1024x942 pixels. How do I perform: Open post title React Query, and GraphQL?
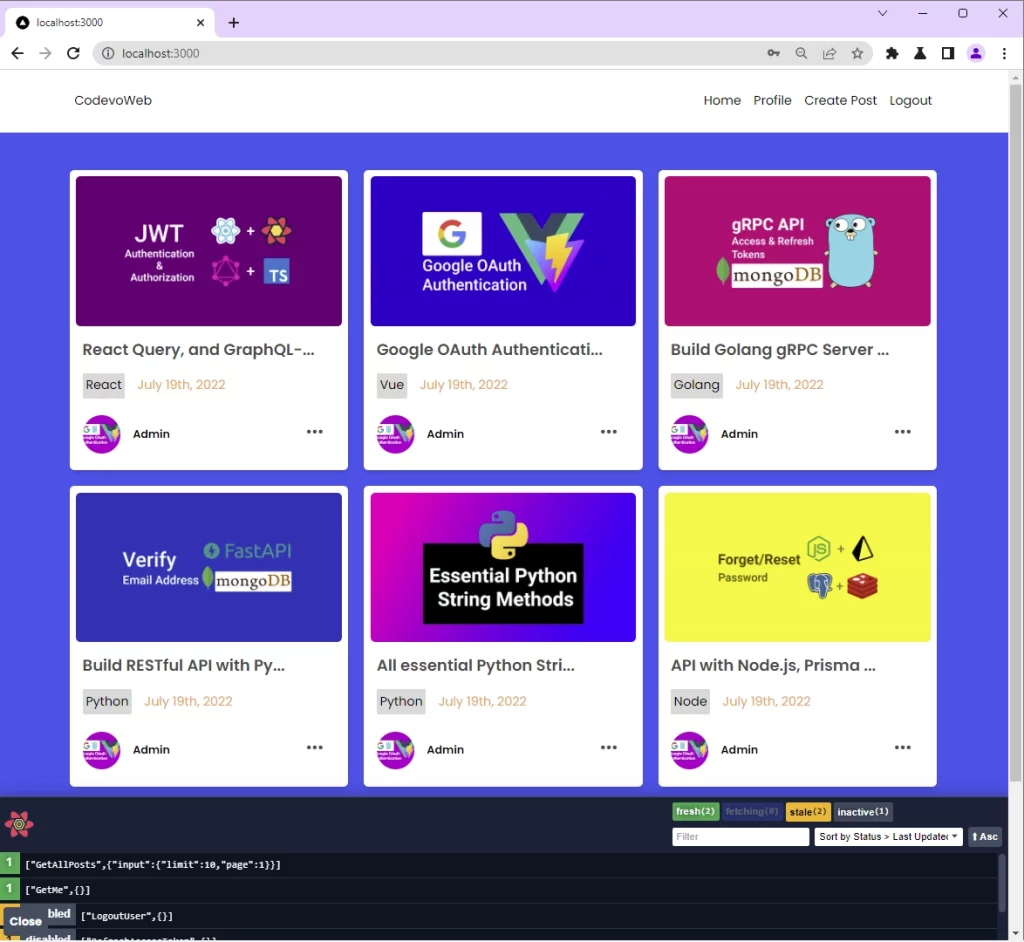coord(198,350)
